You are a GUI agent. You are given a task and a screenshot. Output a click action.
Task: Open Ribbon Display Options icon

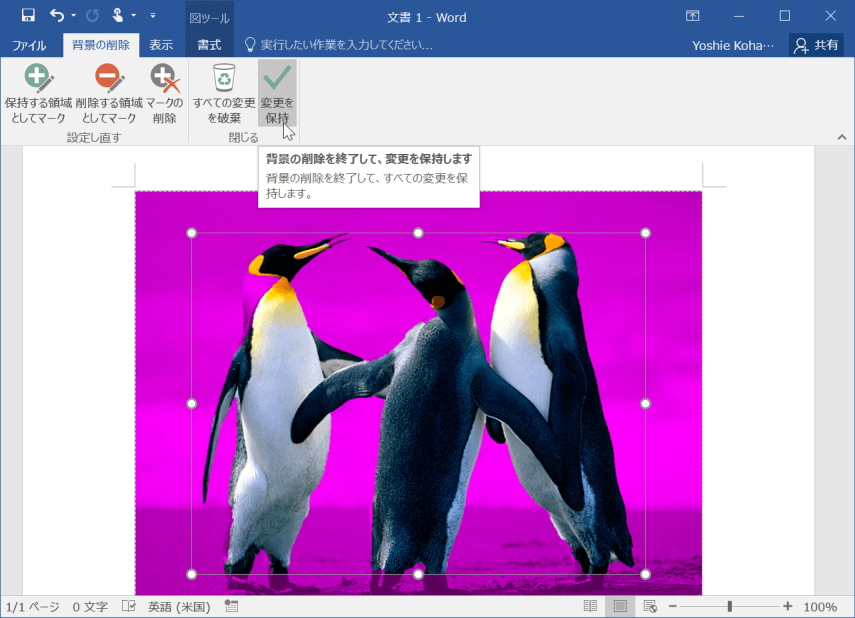click(x=693, y=16)
